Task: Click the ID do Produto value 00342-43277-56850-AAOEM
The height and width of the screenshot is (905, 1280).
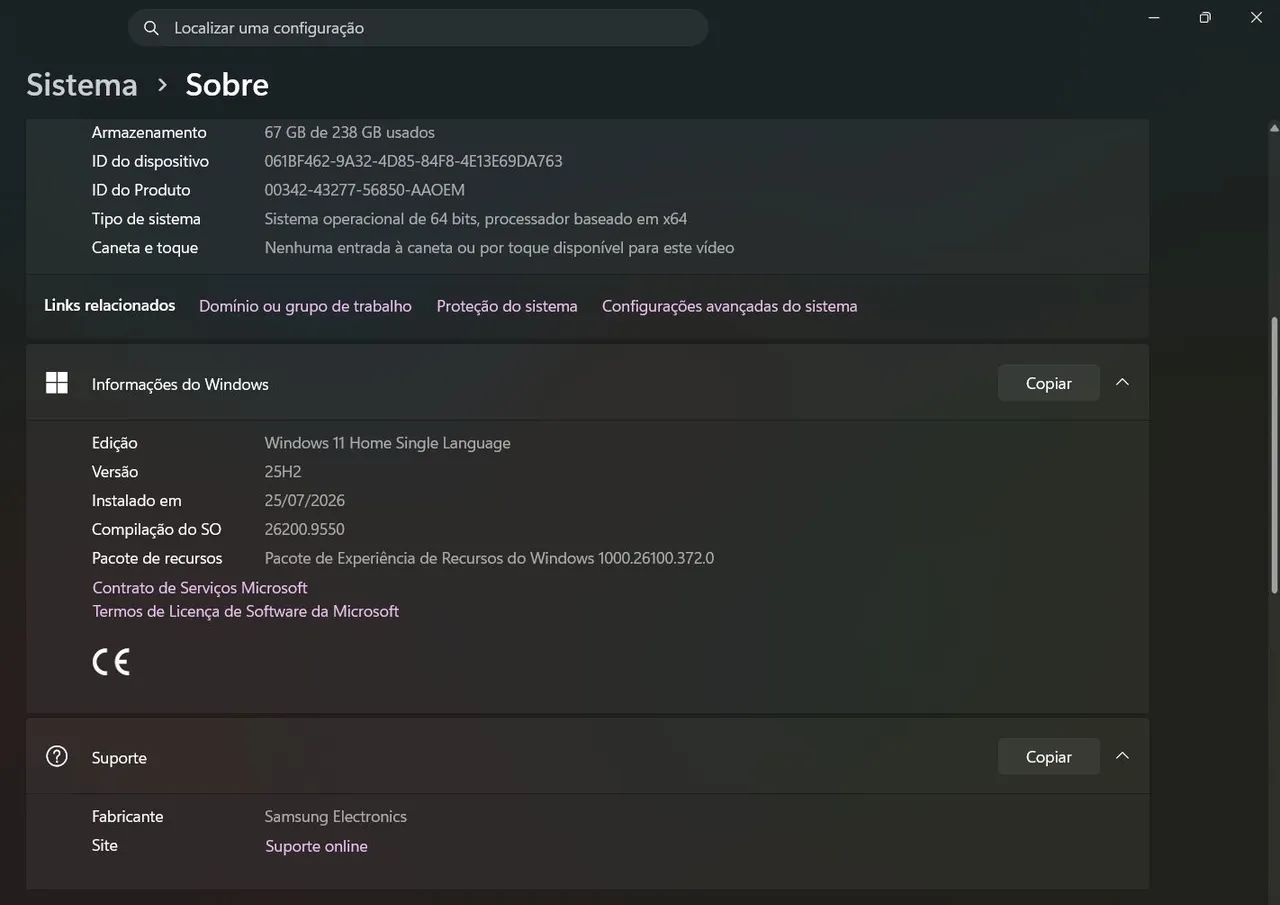Action: coord(364,190)
